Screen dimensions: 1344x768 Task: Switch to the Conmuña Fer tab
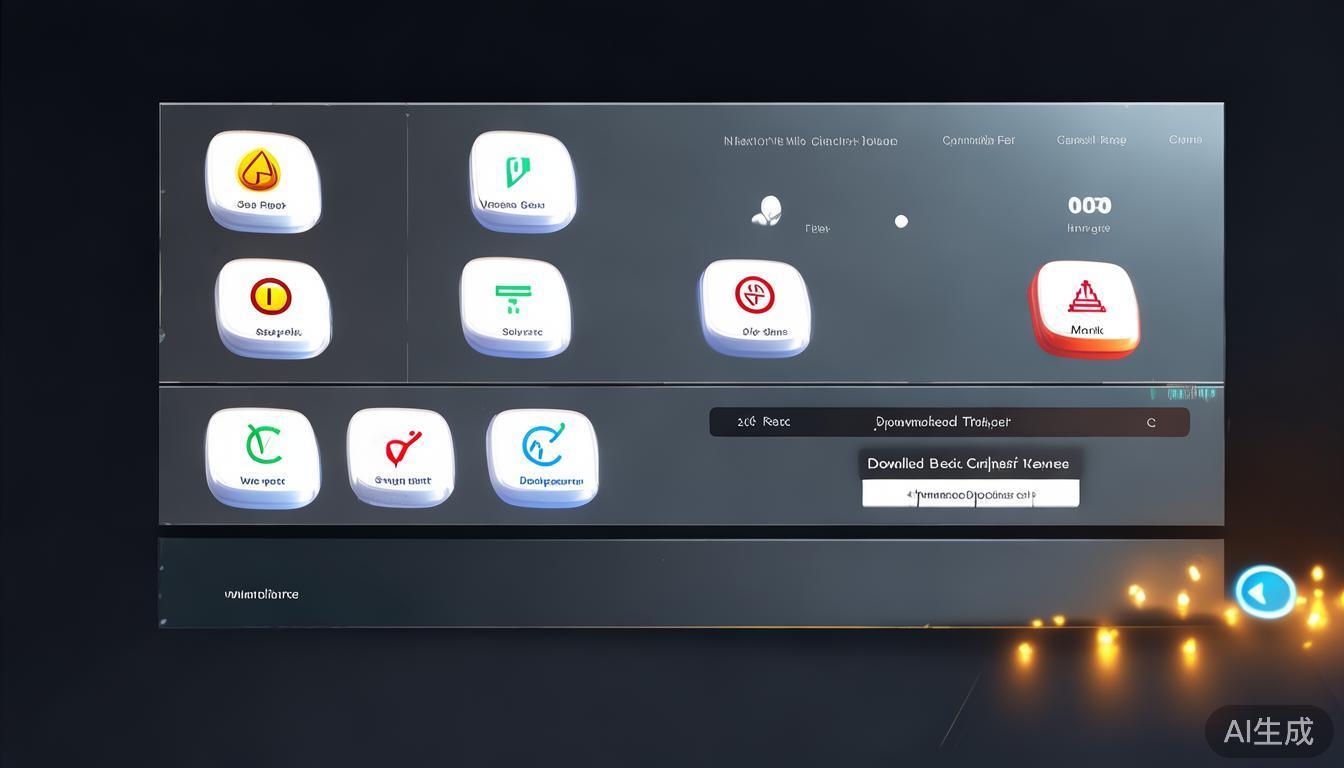[978, 140]
